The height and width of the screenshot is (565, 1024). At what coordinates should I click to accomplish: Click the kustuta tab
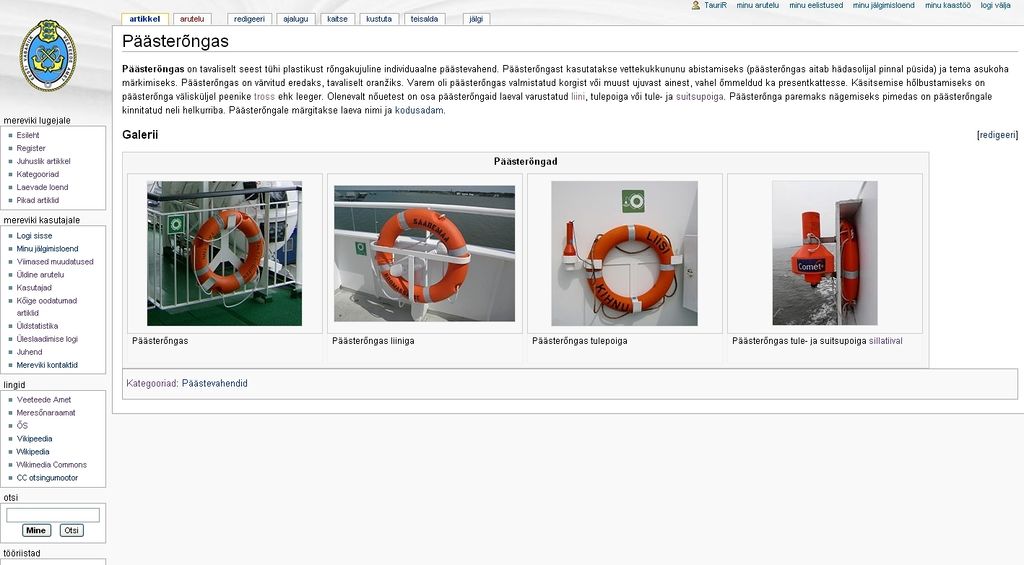379,19
